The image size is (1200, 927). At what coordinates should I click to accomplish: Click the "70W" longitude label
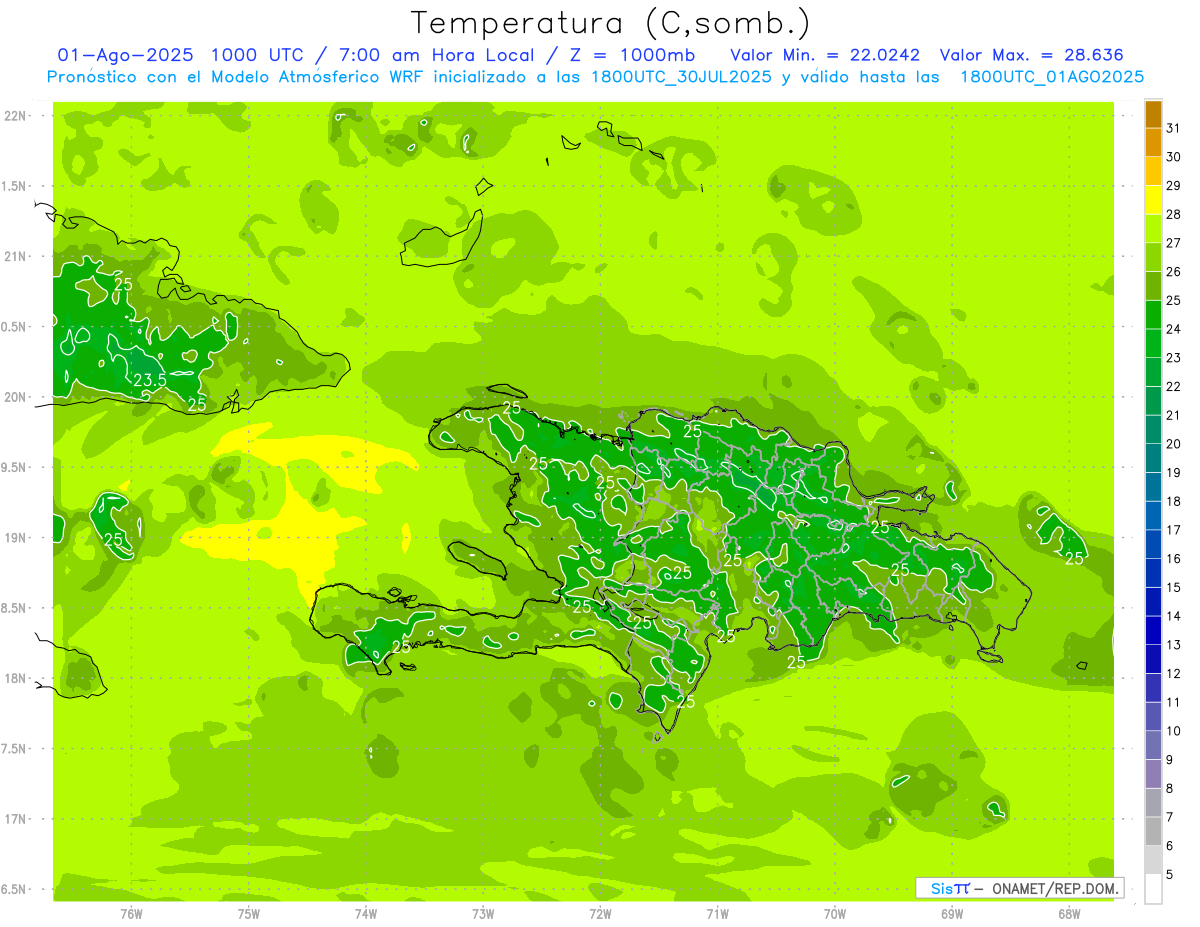click(835, 913)
